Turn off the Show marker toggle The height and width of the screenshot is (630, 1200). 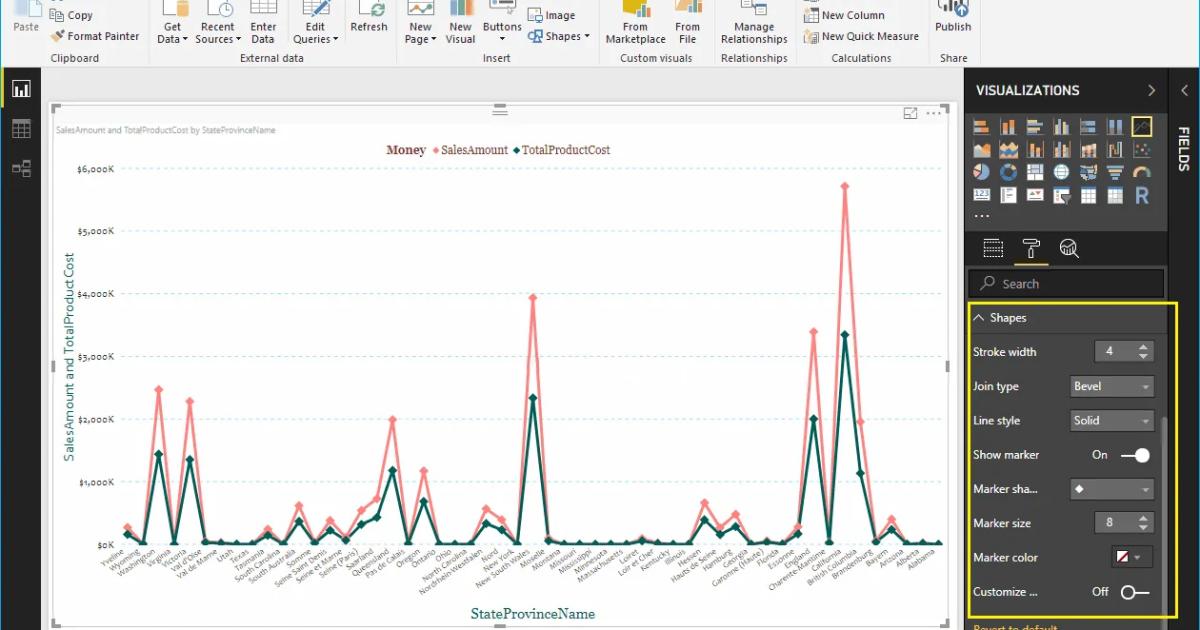click(1136, 455)
